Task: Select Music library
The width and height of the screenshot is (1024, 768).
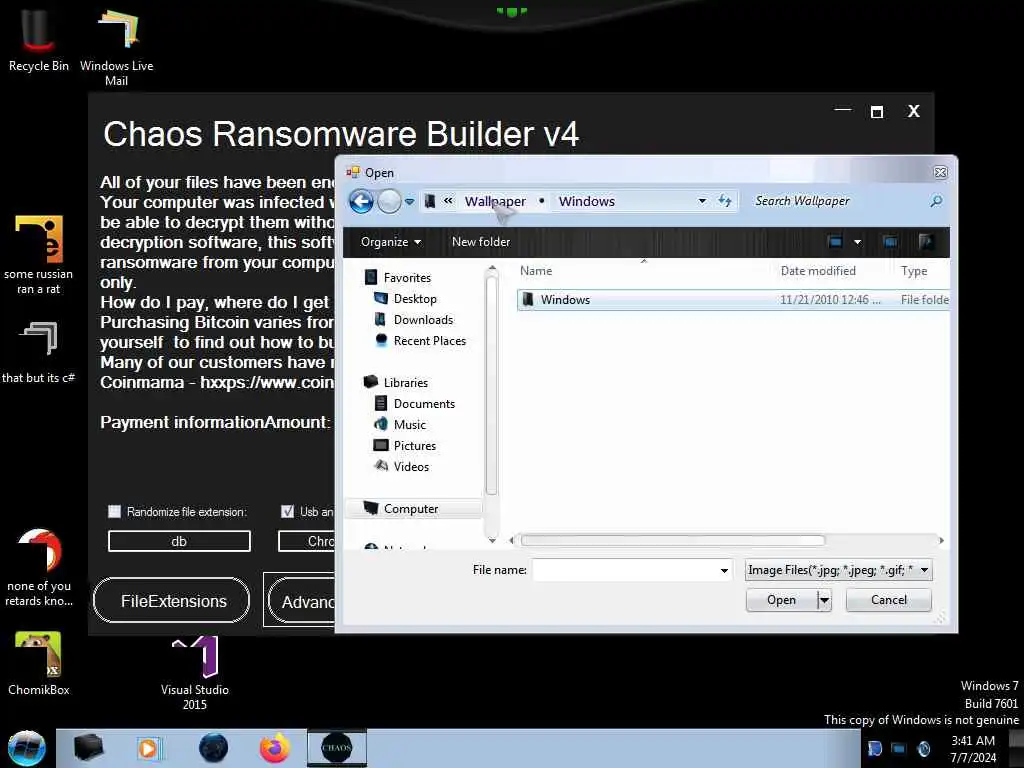Action: (x=400, y=424)
